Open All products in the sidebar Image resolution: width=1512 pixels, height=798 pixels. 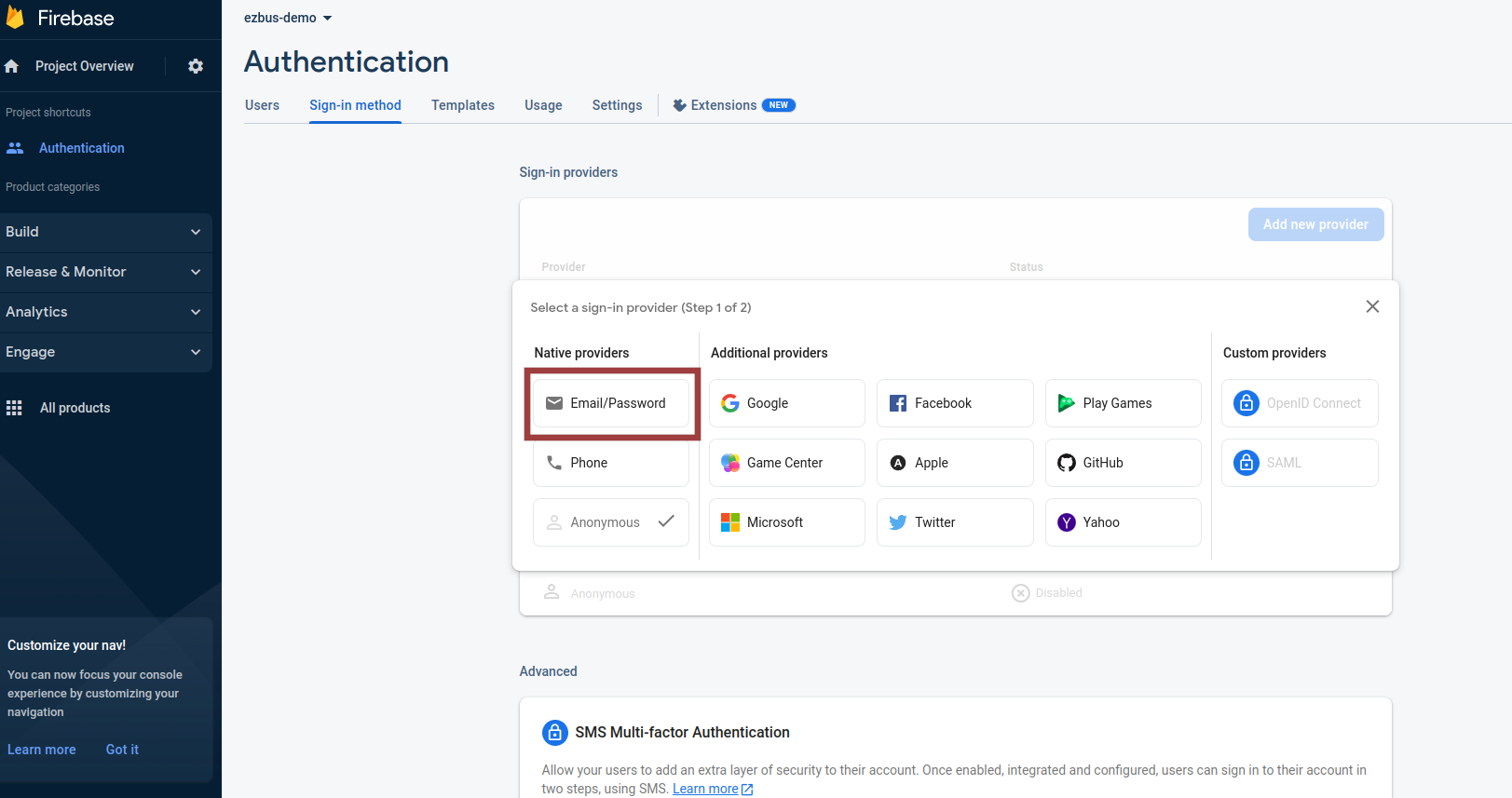75,408
